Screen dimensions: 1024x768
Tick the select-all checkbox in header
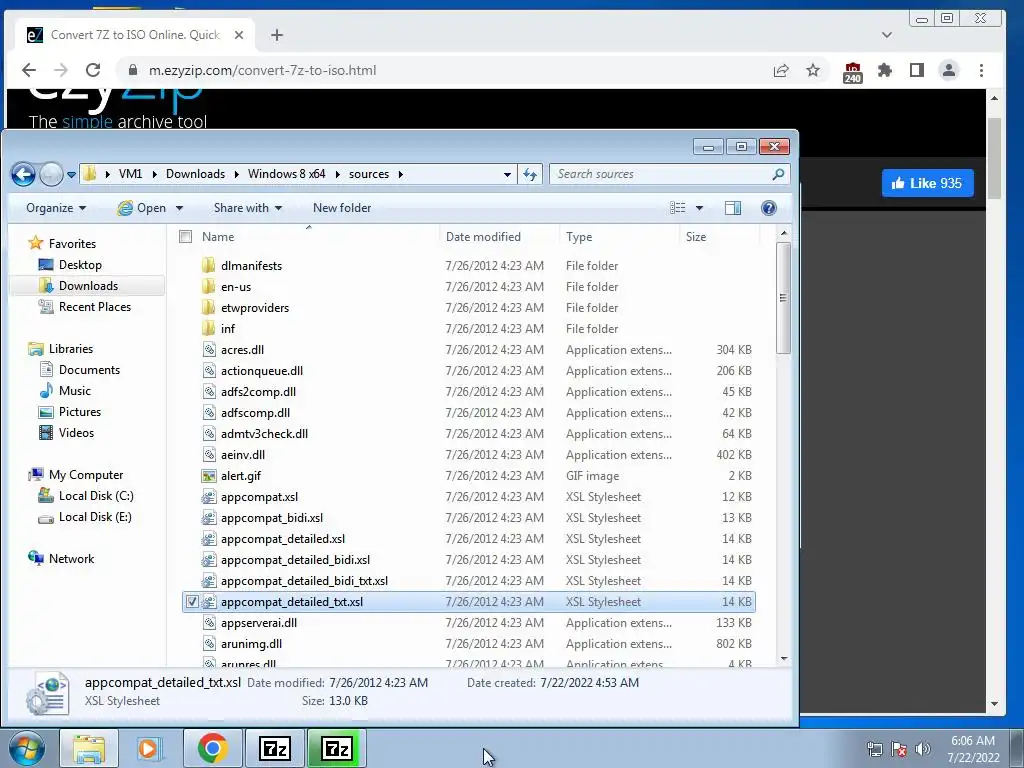[x=185, y=236]
